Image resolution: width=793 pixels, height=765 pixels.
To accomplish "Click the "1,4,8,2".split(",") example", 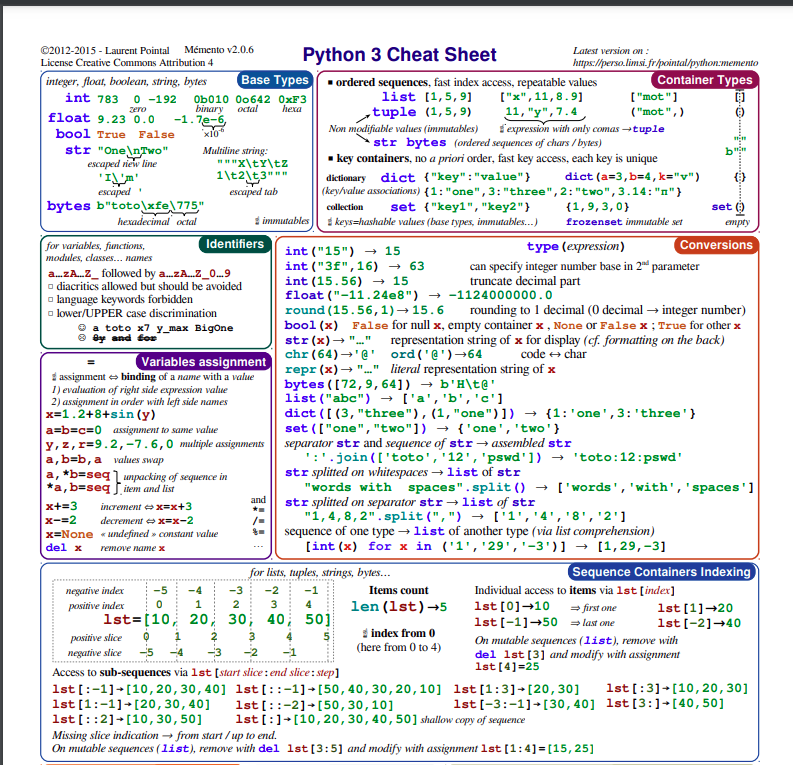I will (465, 517).
